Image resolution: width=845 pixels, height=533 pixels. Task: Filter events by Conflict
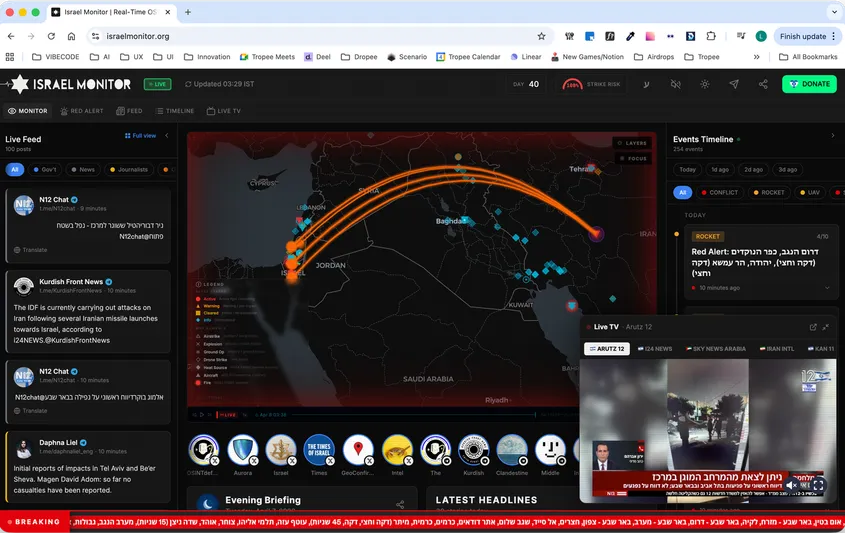(x=719, y=192)
